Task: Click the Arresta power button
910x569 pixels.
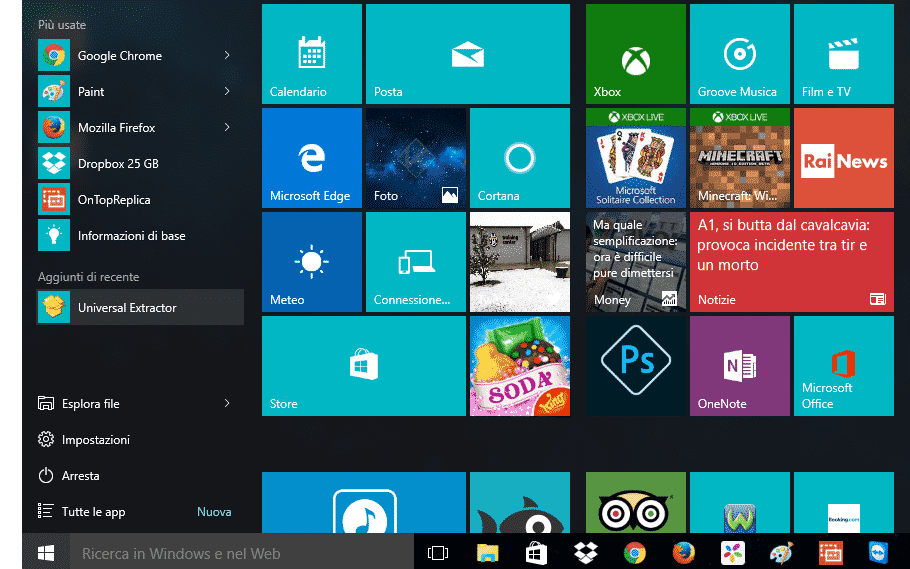Action: (x=140, y=476)
